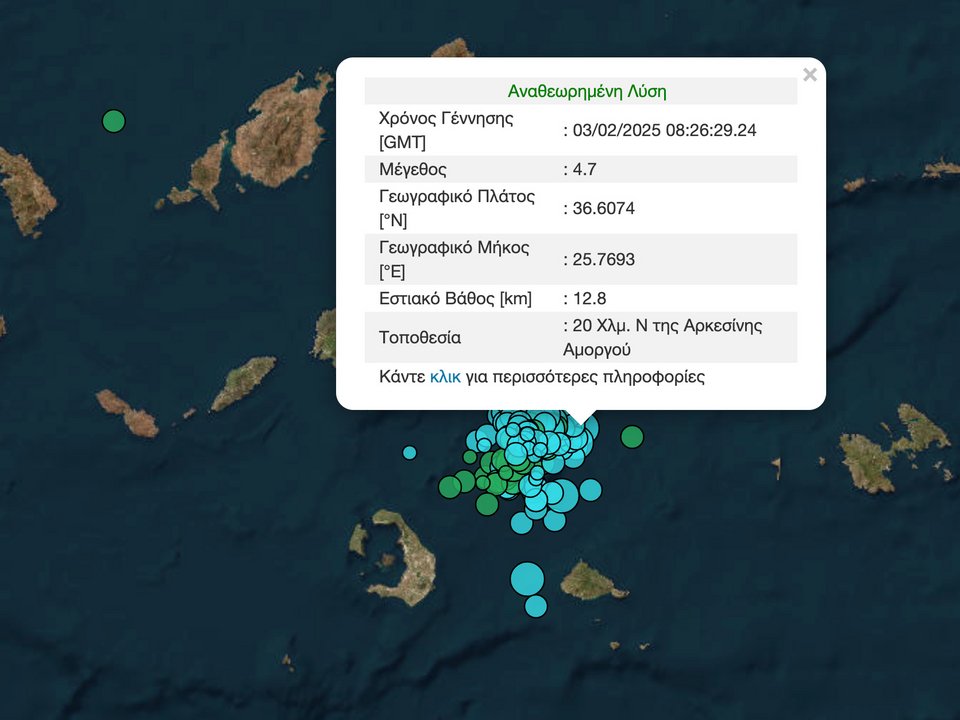The image size is (960, 720).
Task: Click the southernmost green marker of the cluster
Action: tap(487, 504)
